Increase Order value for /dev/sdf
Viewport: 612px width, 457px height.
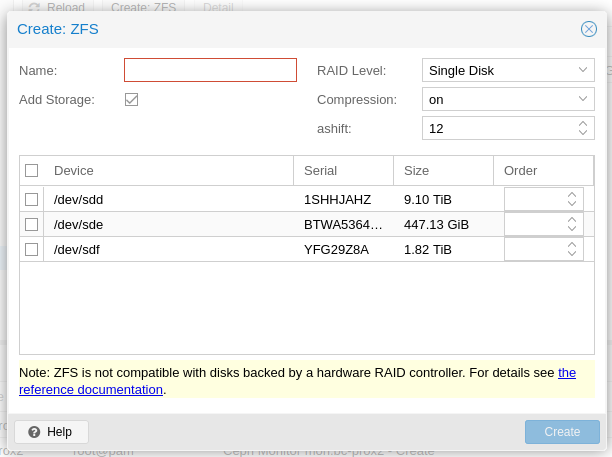(x=572, y=245)
